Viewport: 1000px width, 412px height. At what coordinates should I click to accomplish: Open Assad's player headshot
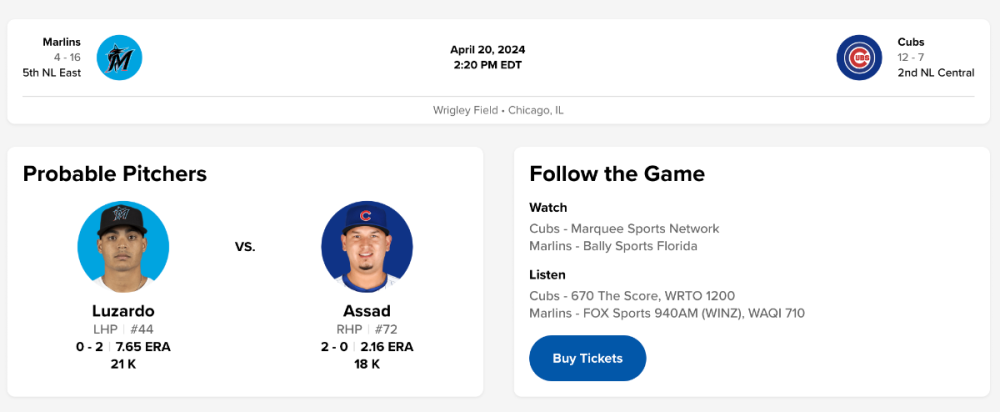click(x=366, y=247)
